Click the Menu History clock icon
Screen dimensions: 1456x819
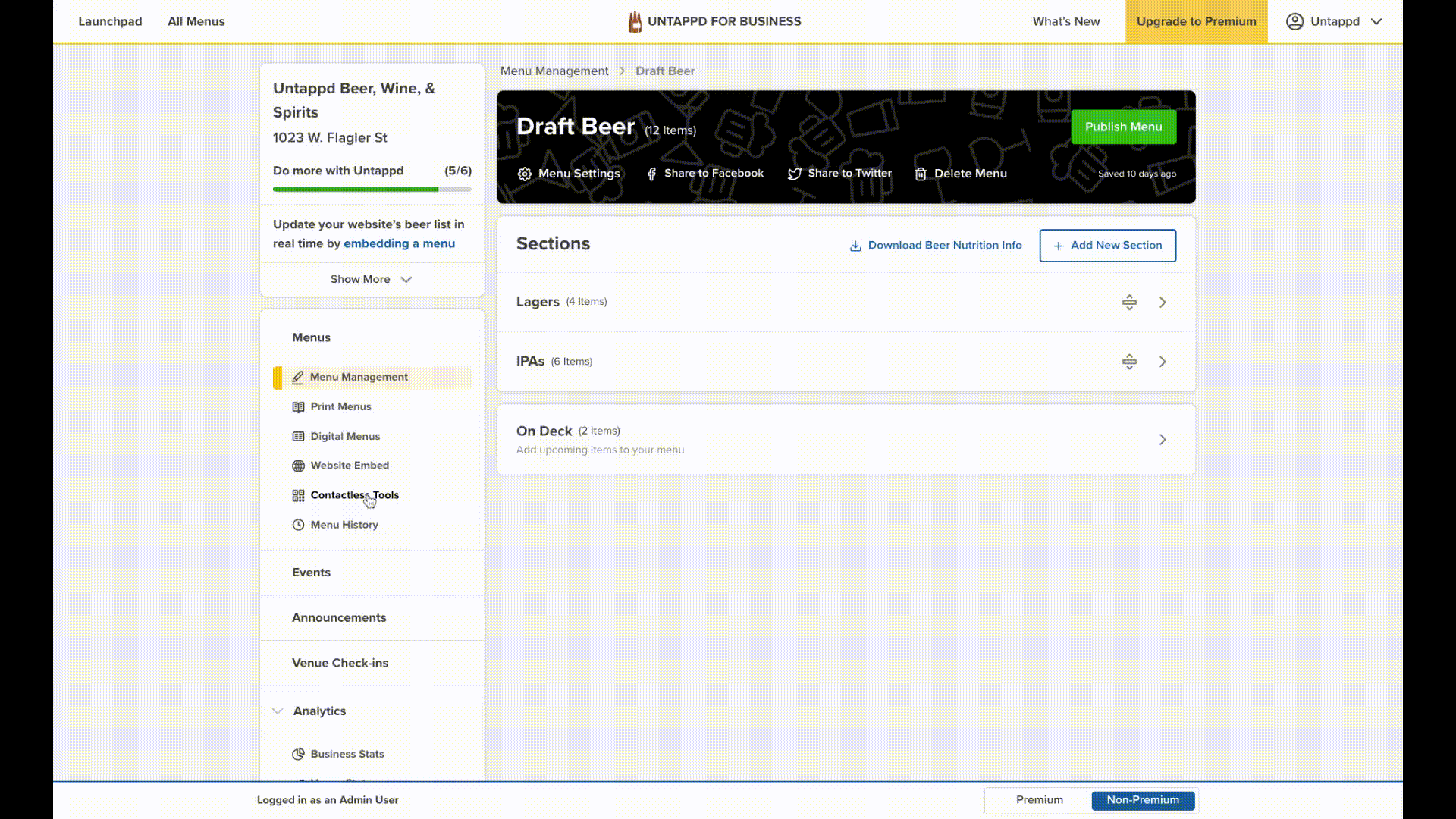tap(298, 525)
